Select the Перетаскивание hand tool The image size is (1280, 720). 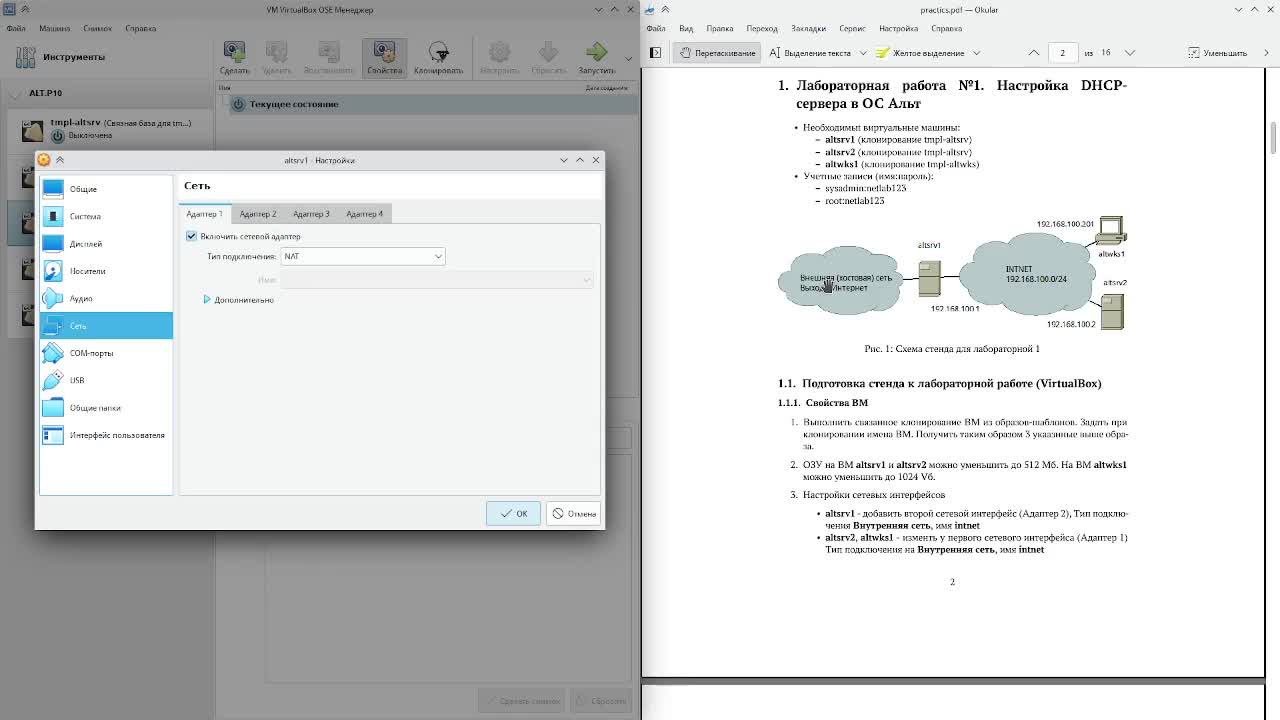pyautogui.click(x=718, y=53)
